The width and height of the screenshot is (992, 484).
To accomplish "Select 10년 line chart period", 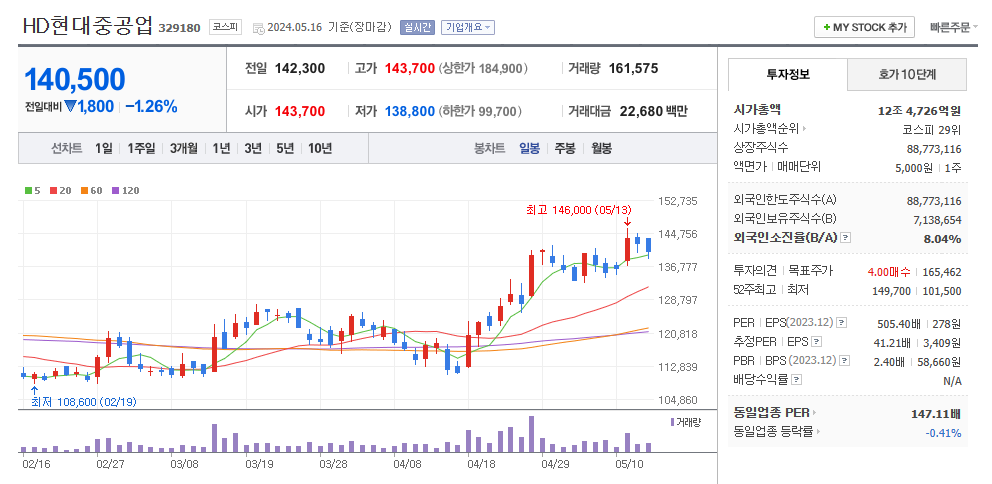I will 320,149.
